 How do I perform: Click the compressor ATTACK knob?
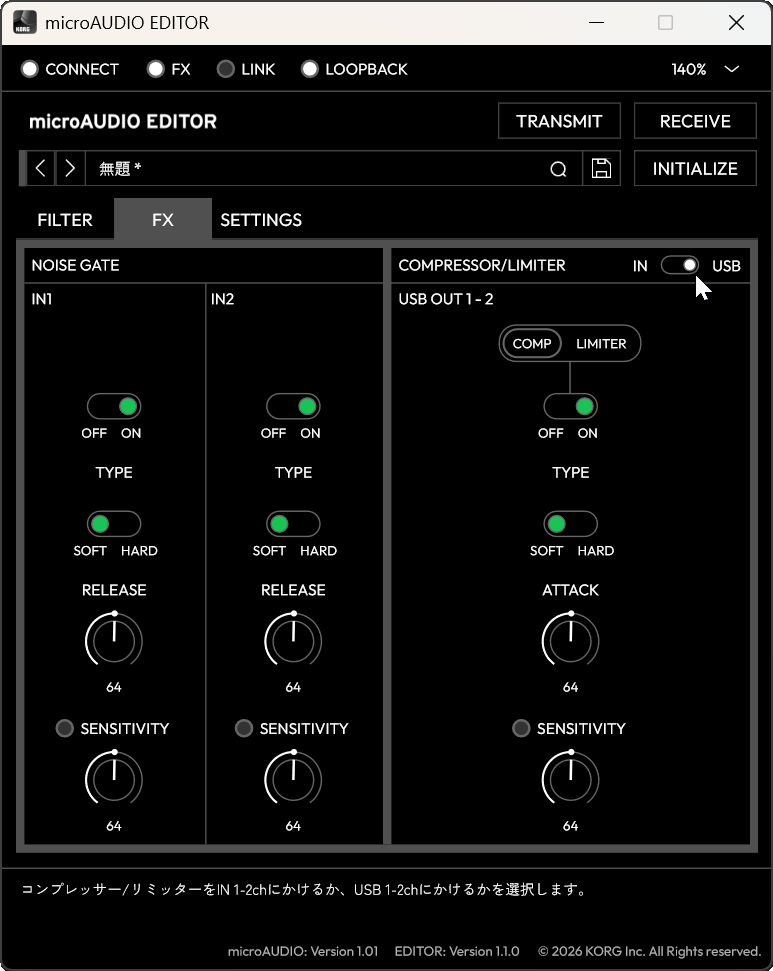[570, 640]
